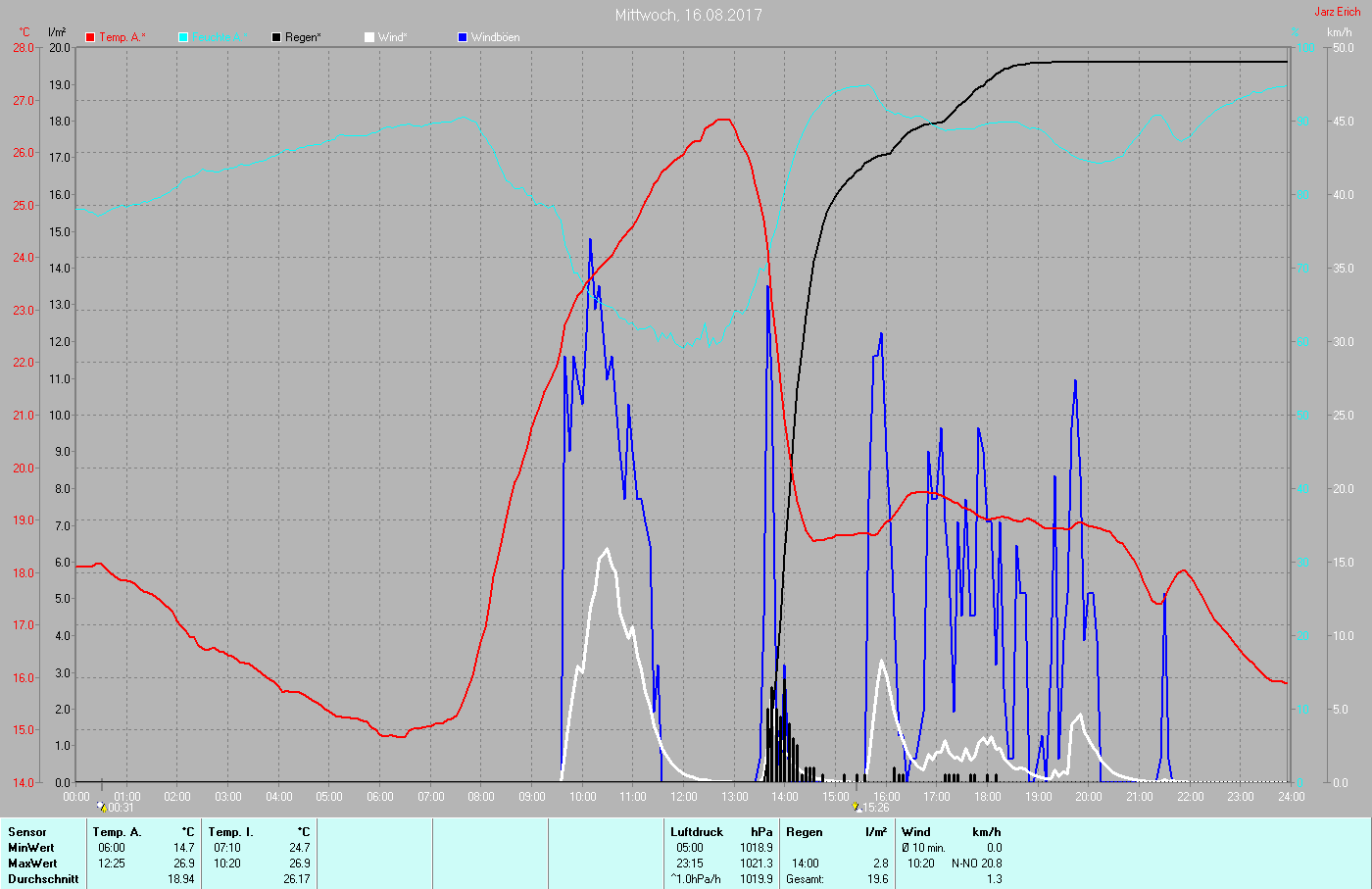Click the Temp. A. legend label
The image size is (1372, 889).
[122, 37]
